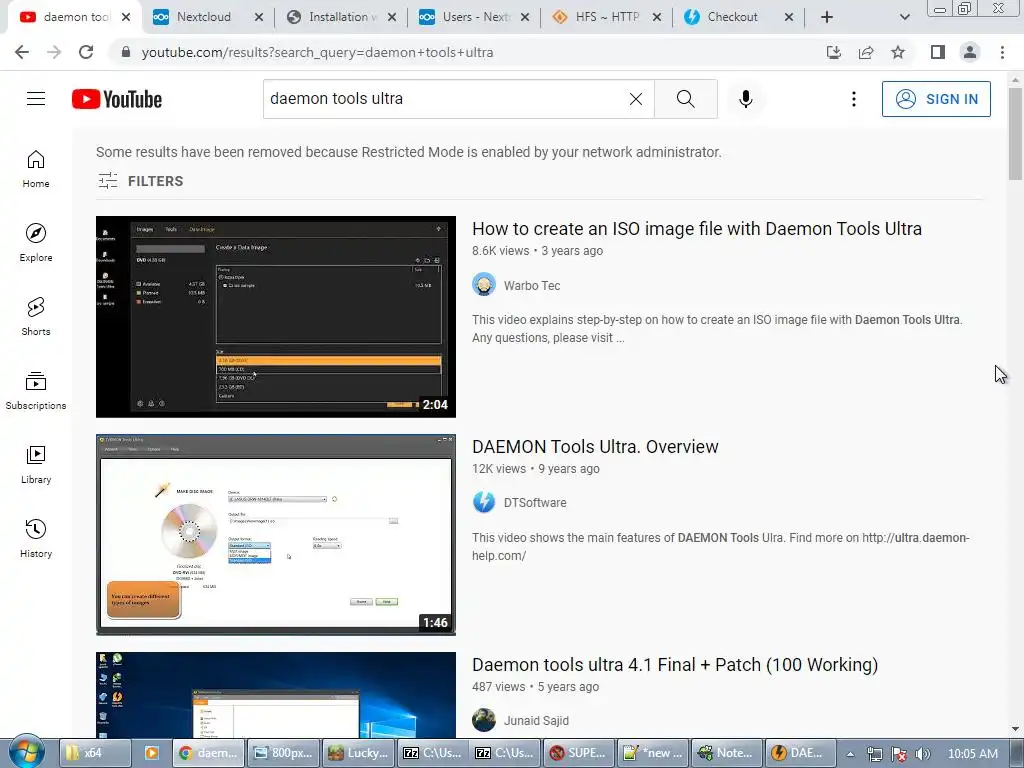Open Warbo Tec channel name link

532,285
